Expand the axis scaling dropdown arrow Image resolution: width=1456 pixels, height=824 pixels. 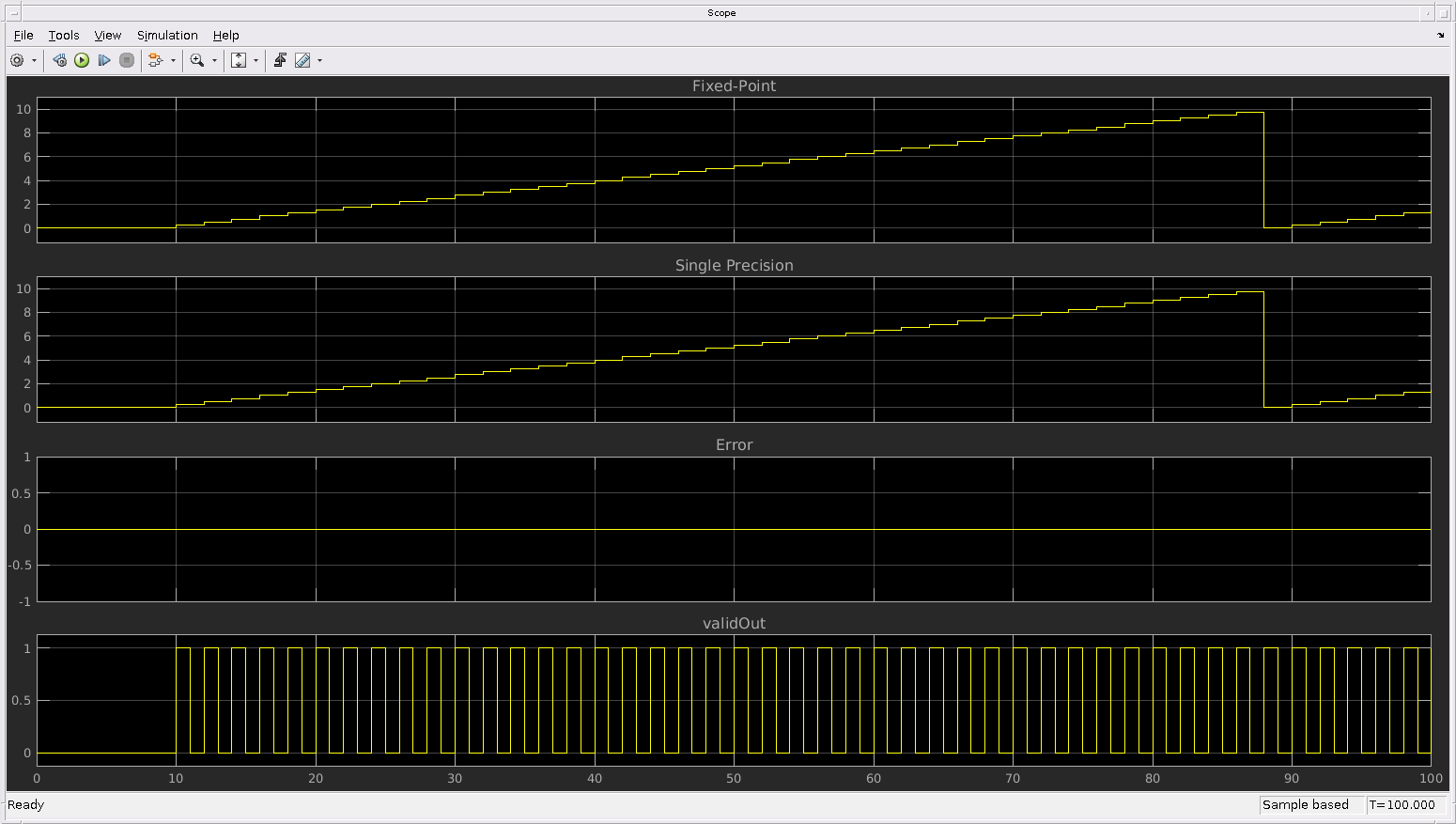click(256, 60)
